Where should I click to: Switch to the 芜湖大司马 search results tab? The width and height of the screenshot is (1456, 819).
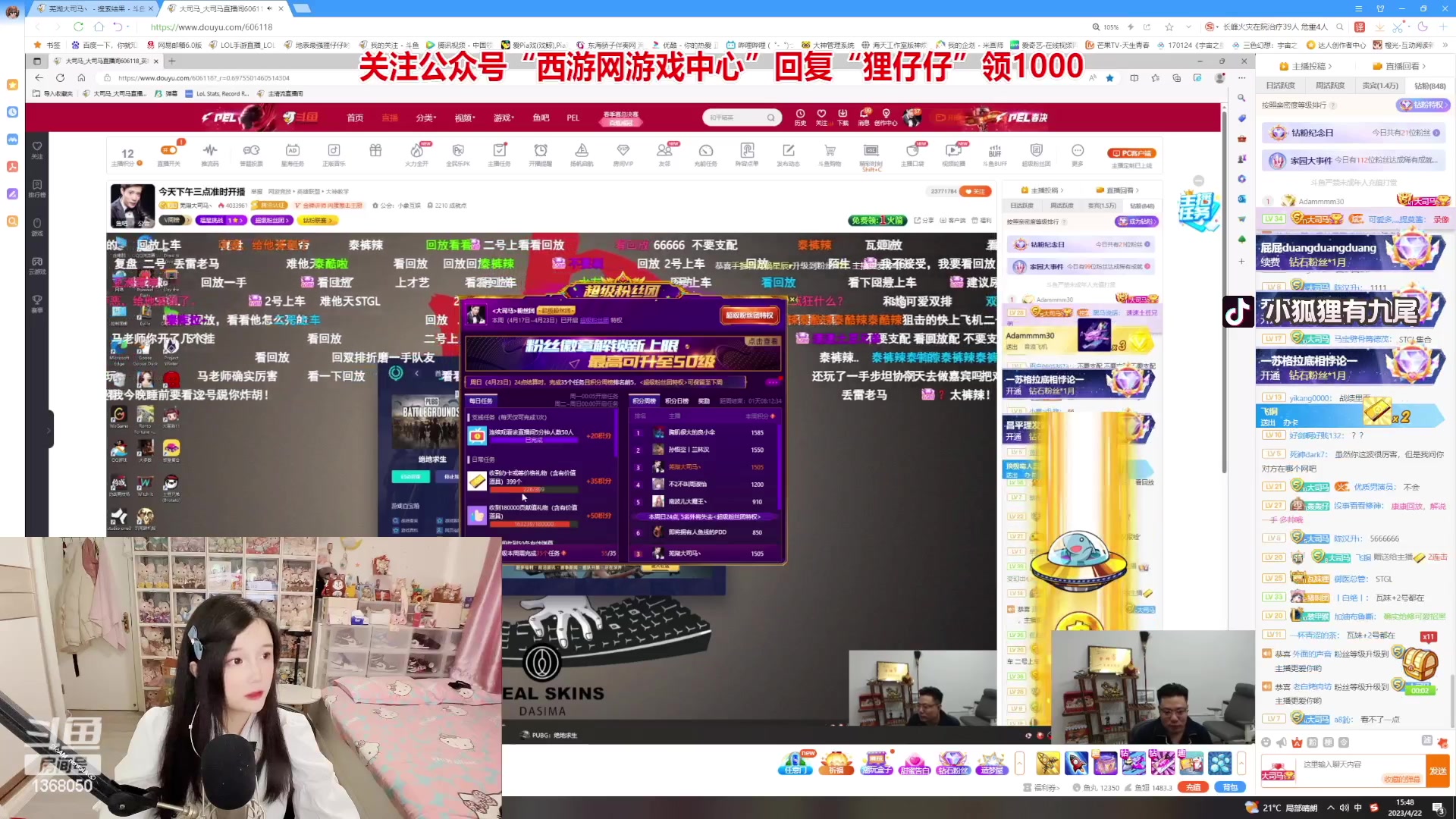(x=96, y=8)
